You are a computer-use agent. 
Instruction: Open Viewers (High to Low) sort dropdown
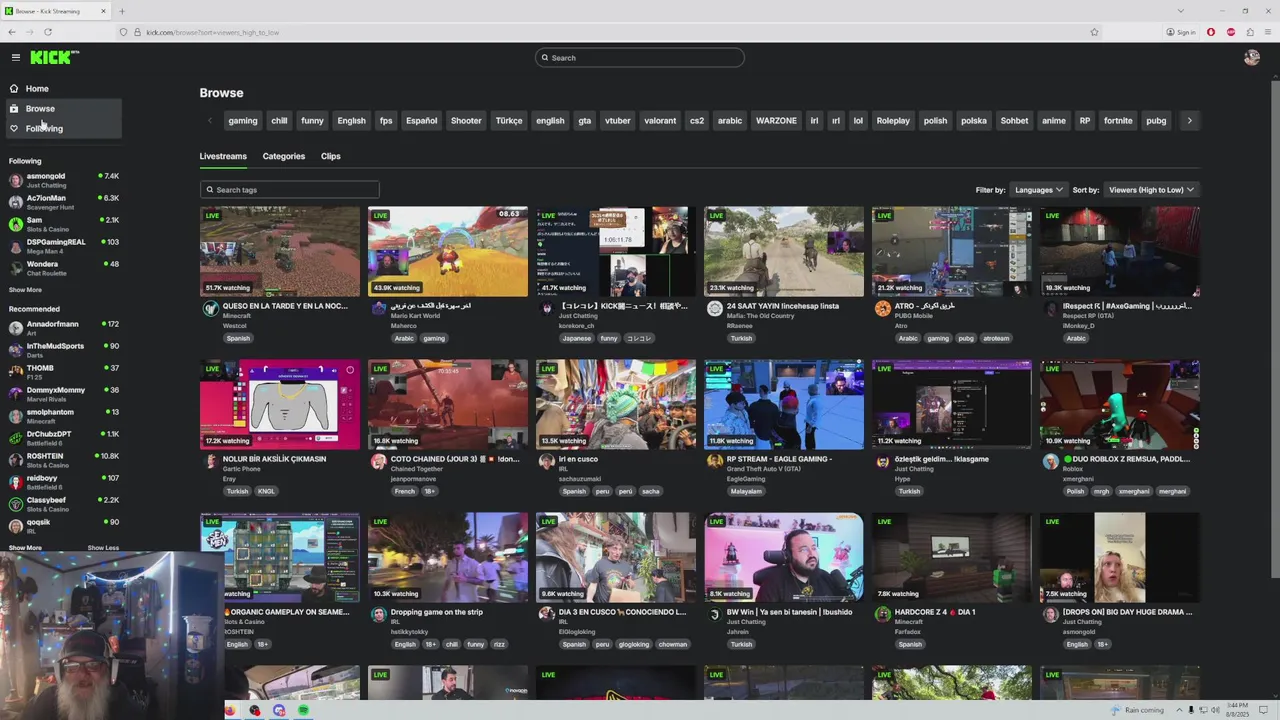point(1151,190)
